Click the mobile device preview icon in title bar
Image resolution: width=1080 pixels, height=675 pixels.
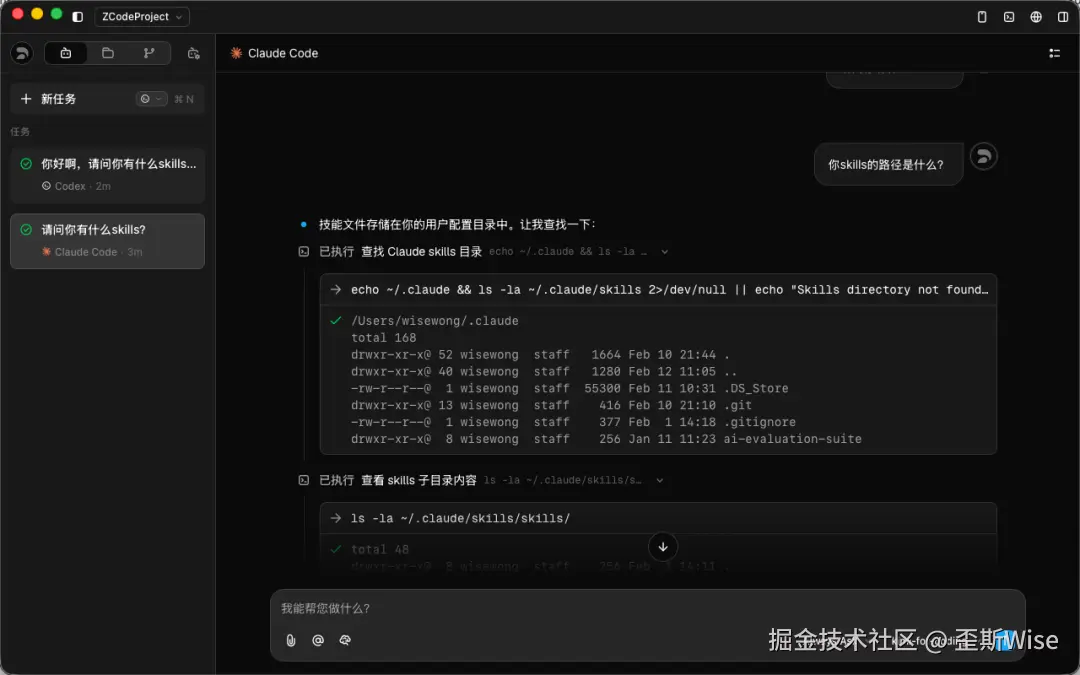[x=982, y=17]
